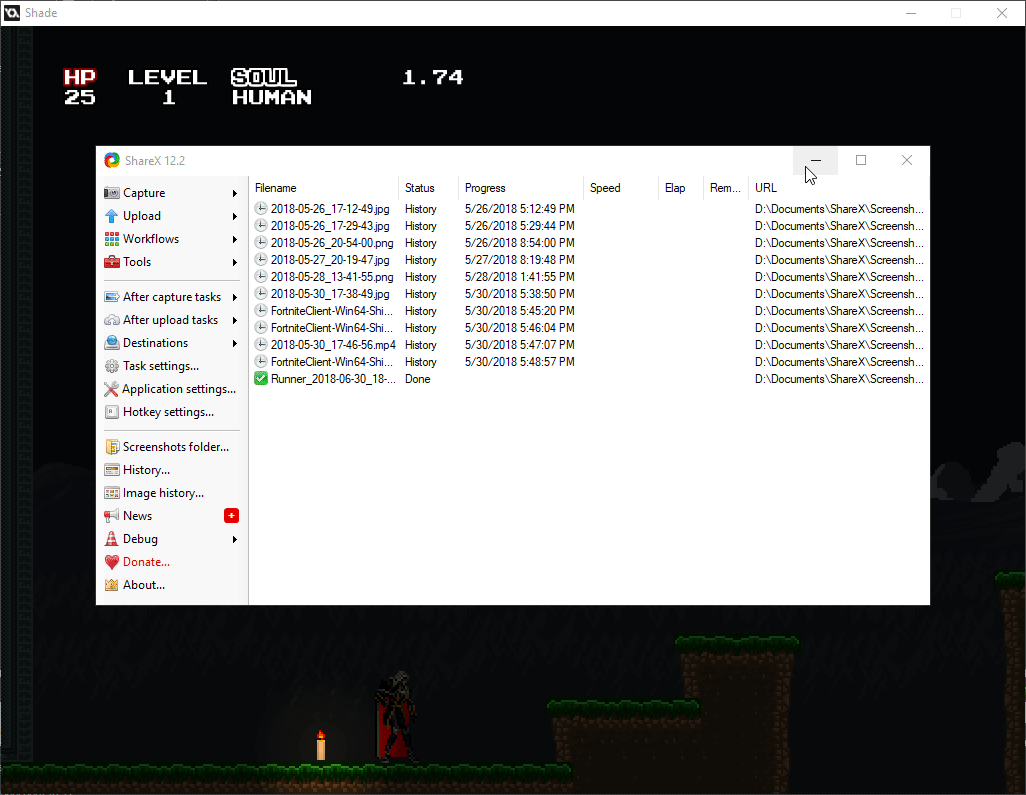This screenshot has height=795, width=1026.
Task: Expand the Capture submenu arrow
Action: point(234,193)
